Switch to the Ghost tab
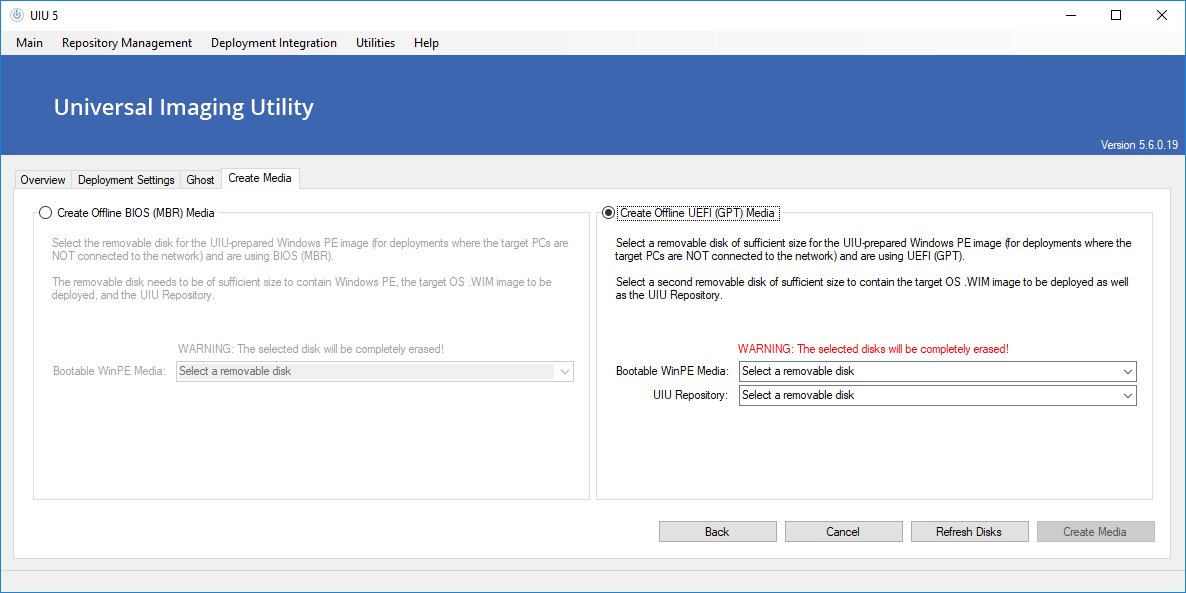This screenshot has width=1186, height=593. pos(200,180)
